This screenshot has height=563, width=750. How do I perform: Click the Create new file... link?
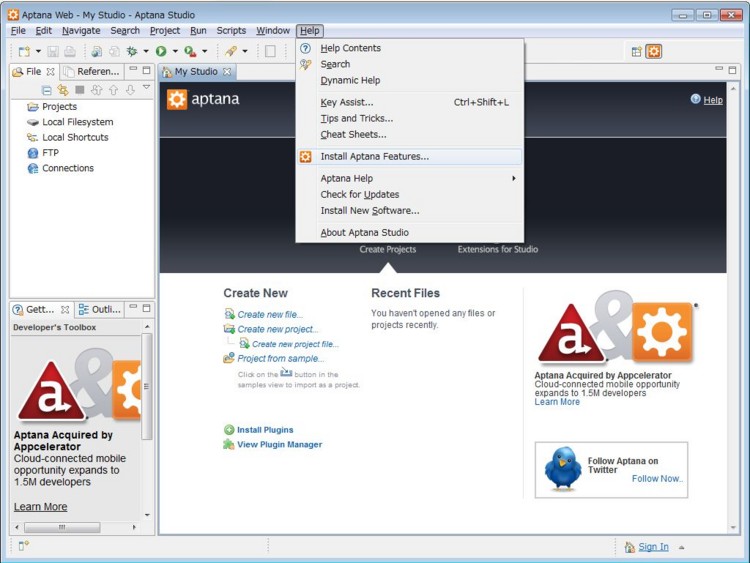pos(270,315)
